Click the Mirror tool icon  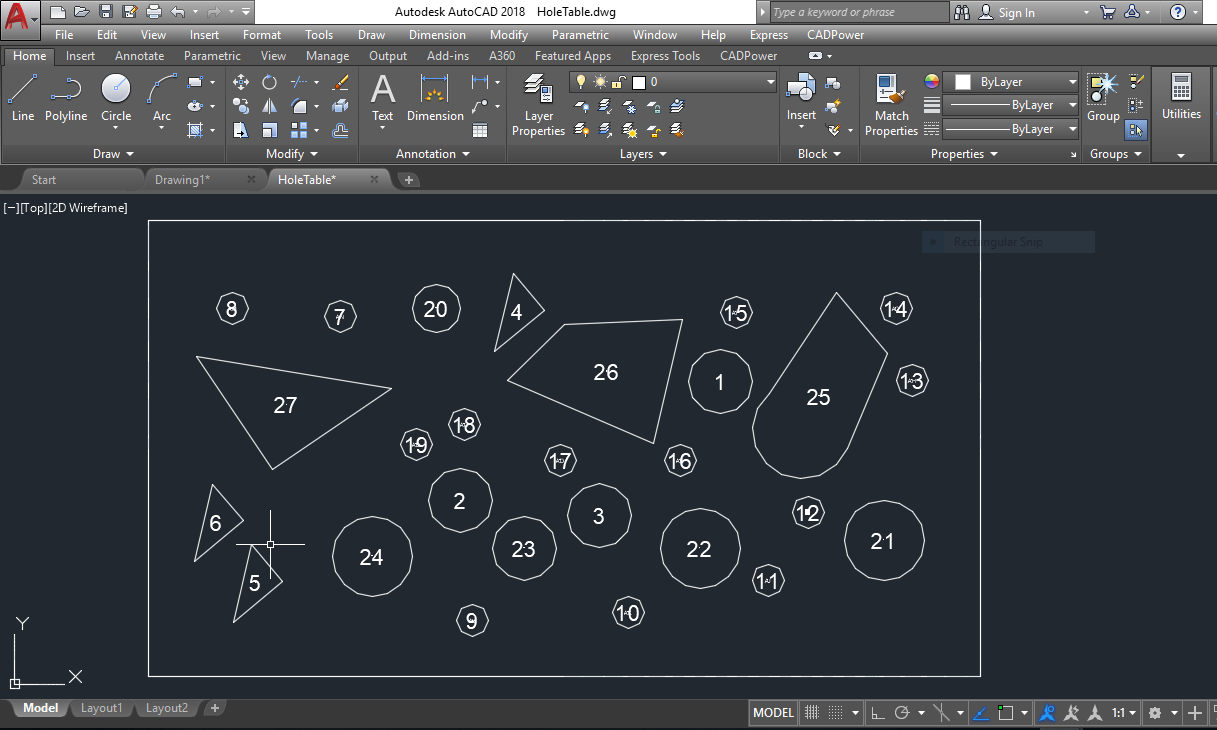(x=269, y=106)
